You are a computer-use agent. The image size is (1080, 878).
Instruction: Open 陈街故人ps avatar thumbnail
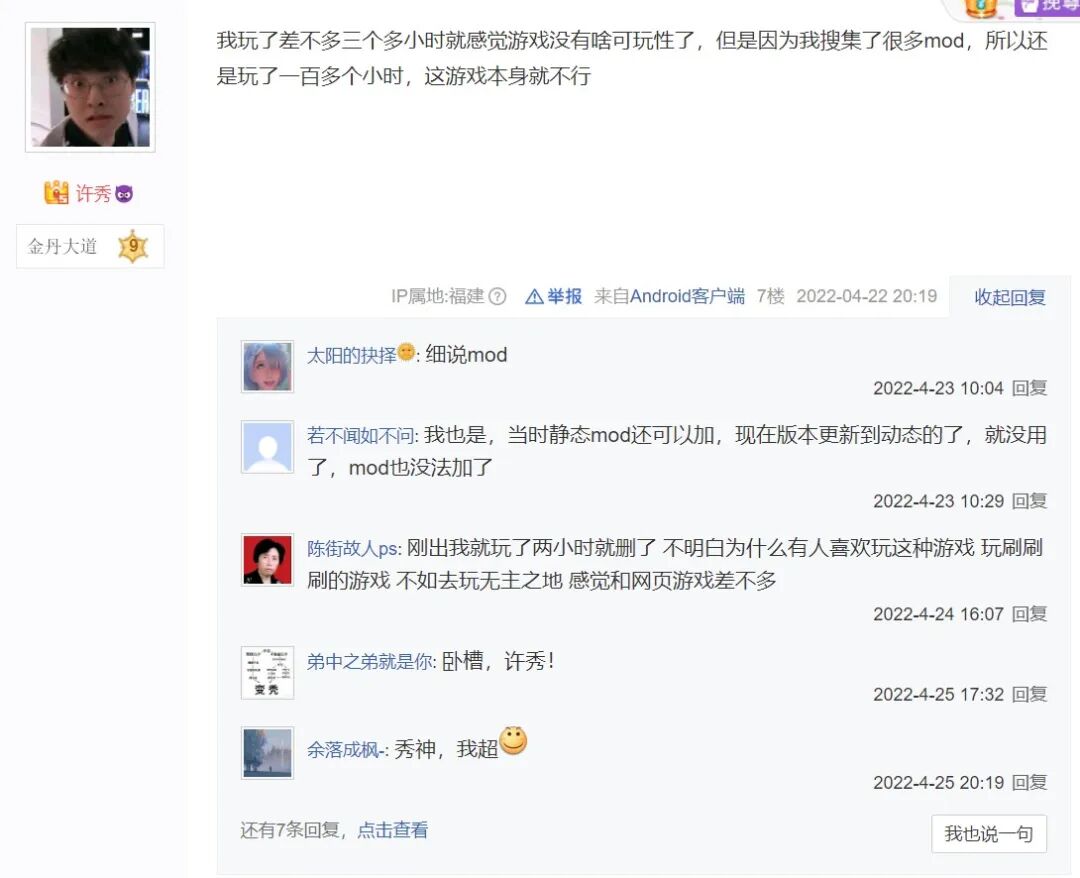pos(267,560)
